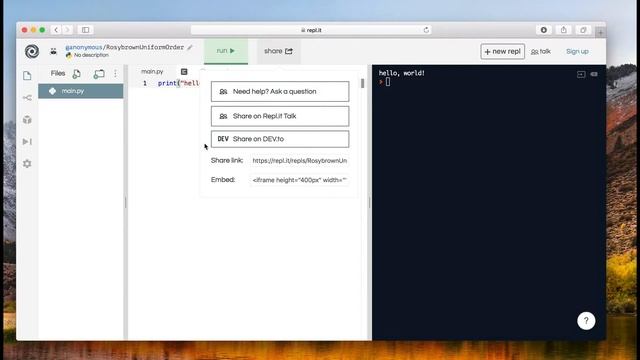Open the Files sidebar icon
Screen dimensions: 640x360
[x=27, y=76]
